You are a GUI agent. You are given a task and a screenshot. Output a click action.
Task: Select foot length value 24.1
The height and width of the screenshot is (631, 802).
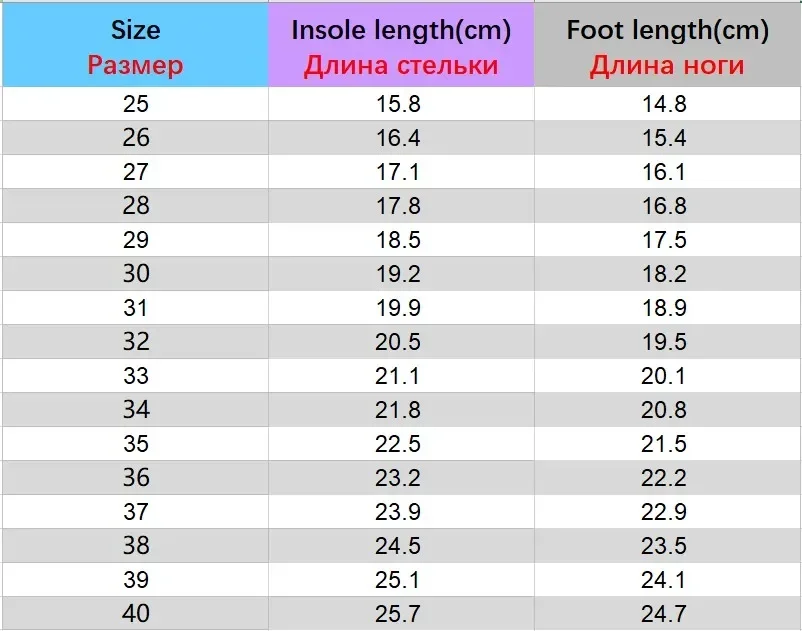point(664,580)
